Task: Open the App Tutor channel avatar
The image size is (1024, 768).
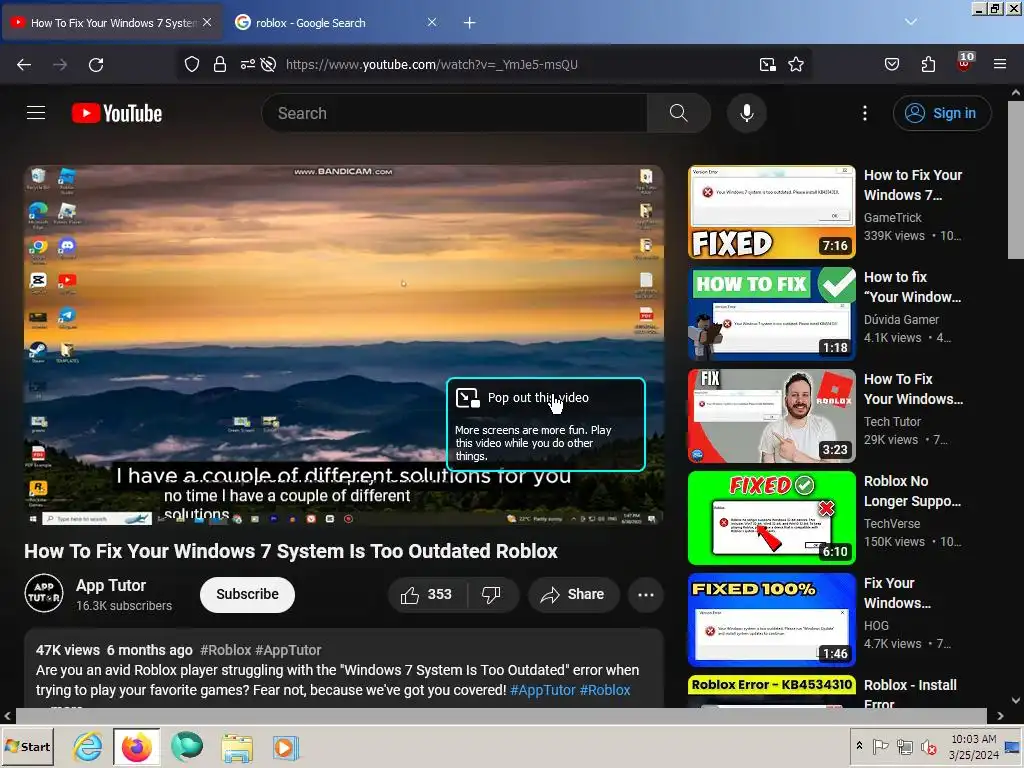Action: pyautogui.click(x=44, y=593)
